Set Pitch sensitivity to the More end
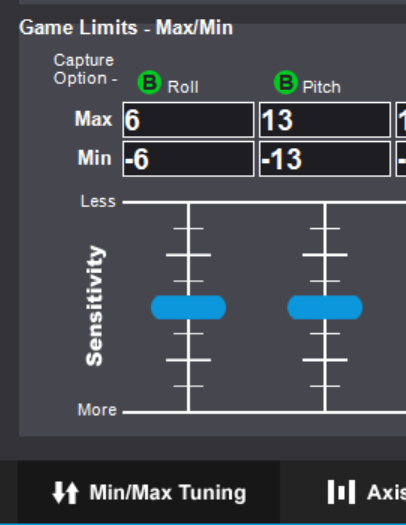 (325, 410)
